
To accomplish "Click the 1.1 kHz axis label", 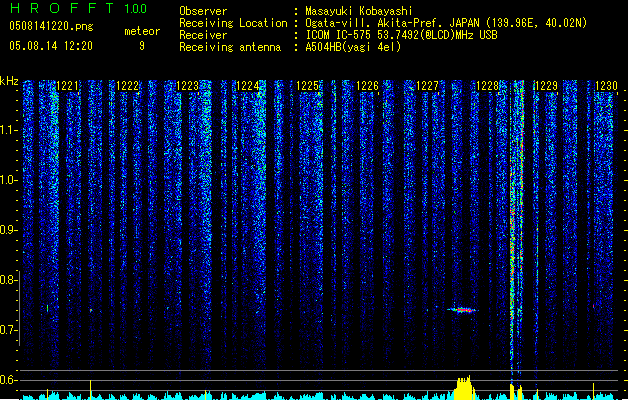I will point(8,130).
